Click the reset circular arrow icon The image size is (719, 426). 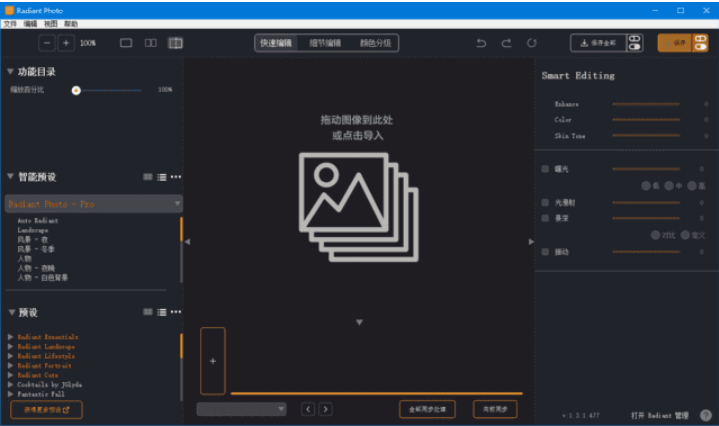pos(532,43)
